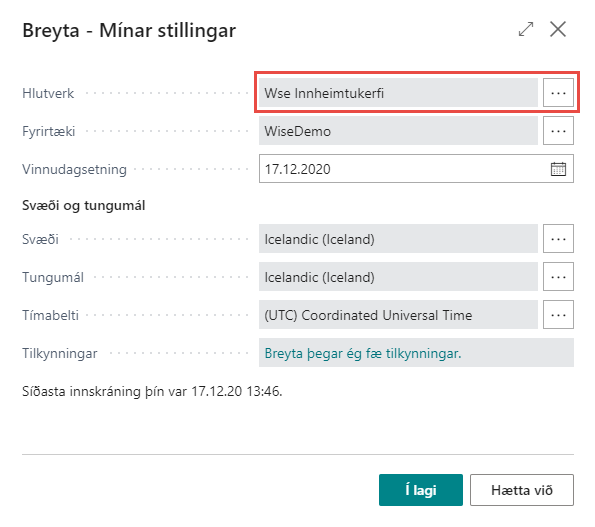
Task: Select the Tungumál Icelandic (Iceland) field
Action: (398, 277)
